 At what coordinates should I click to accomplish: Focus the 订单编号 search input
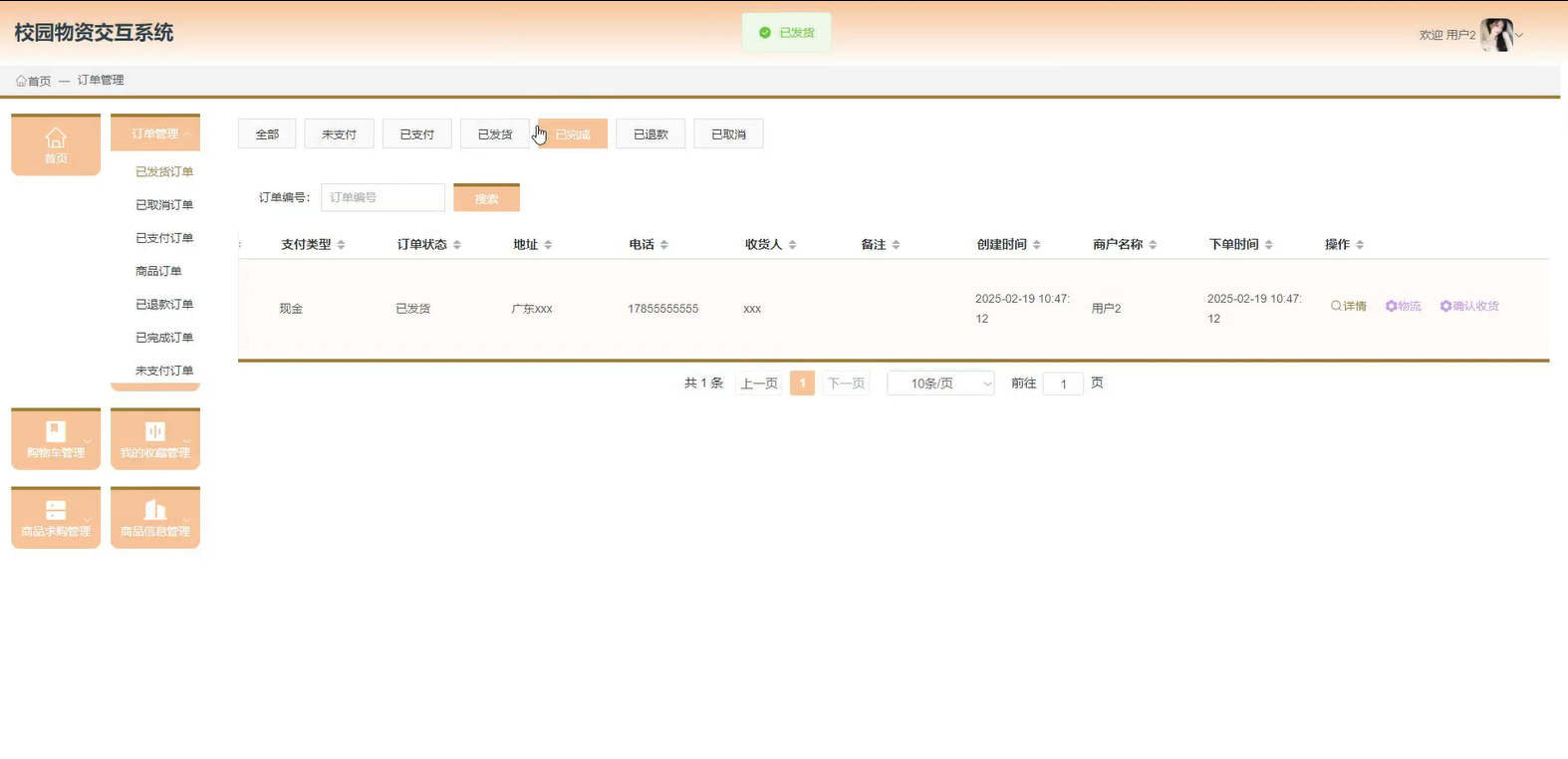(383, 197)
